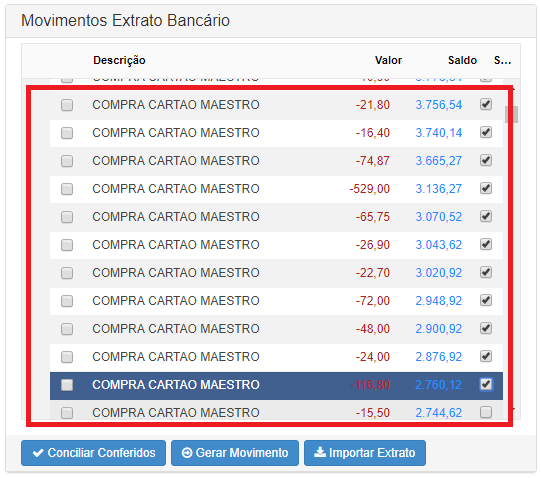Click the Conciliar Conferidos button
541x478 pixels.
[94, 453]
